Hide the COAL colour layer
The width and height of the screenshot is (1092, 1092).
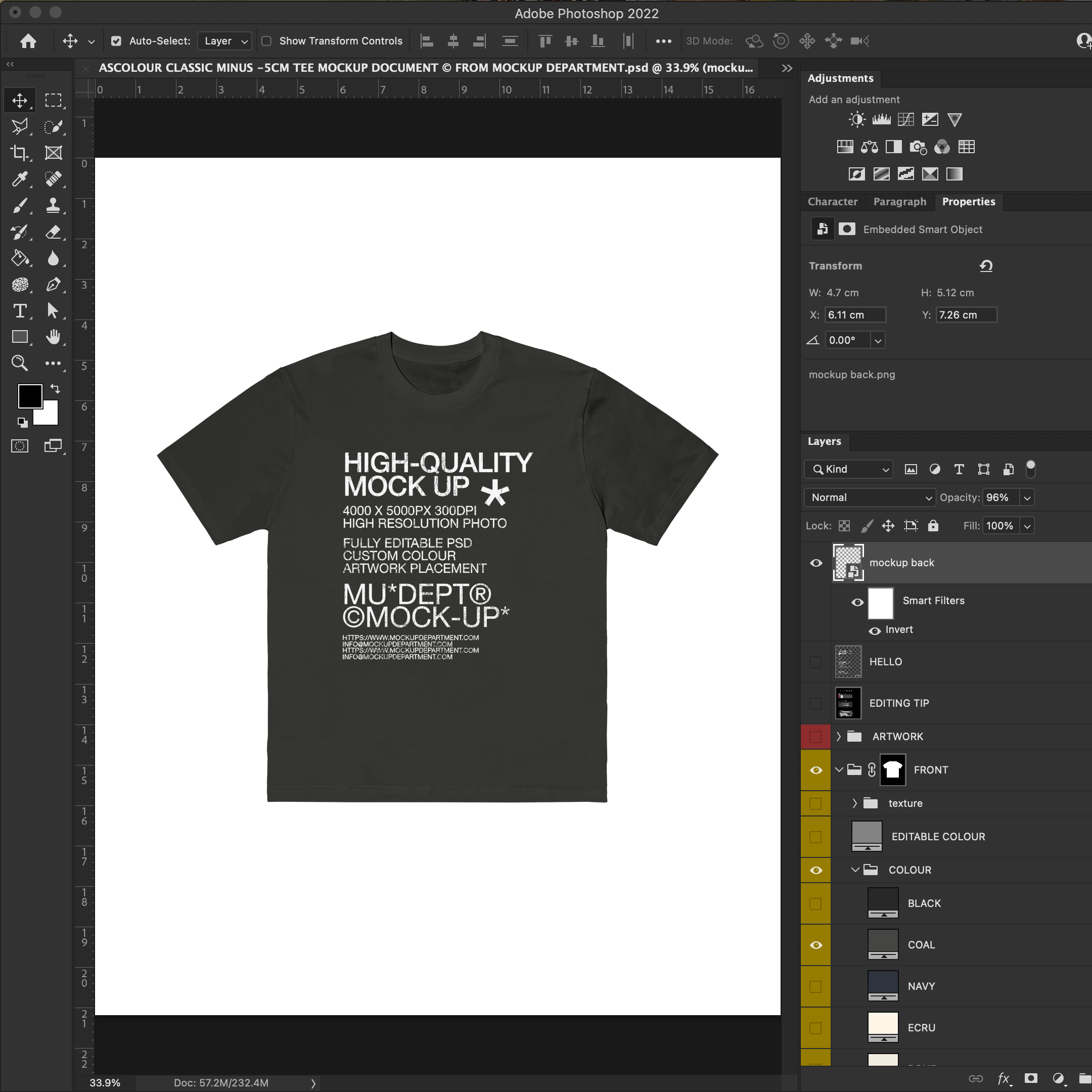point(815,945)
